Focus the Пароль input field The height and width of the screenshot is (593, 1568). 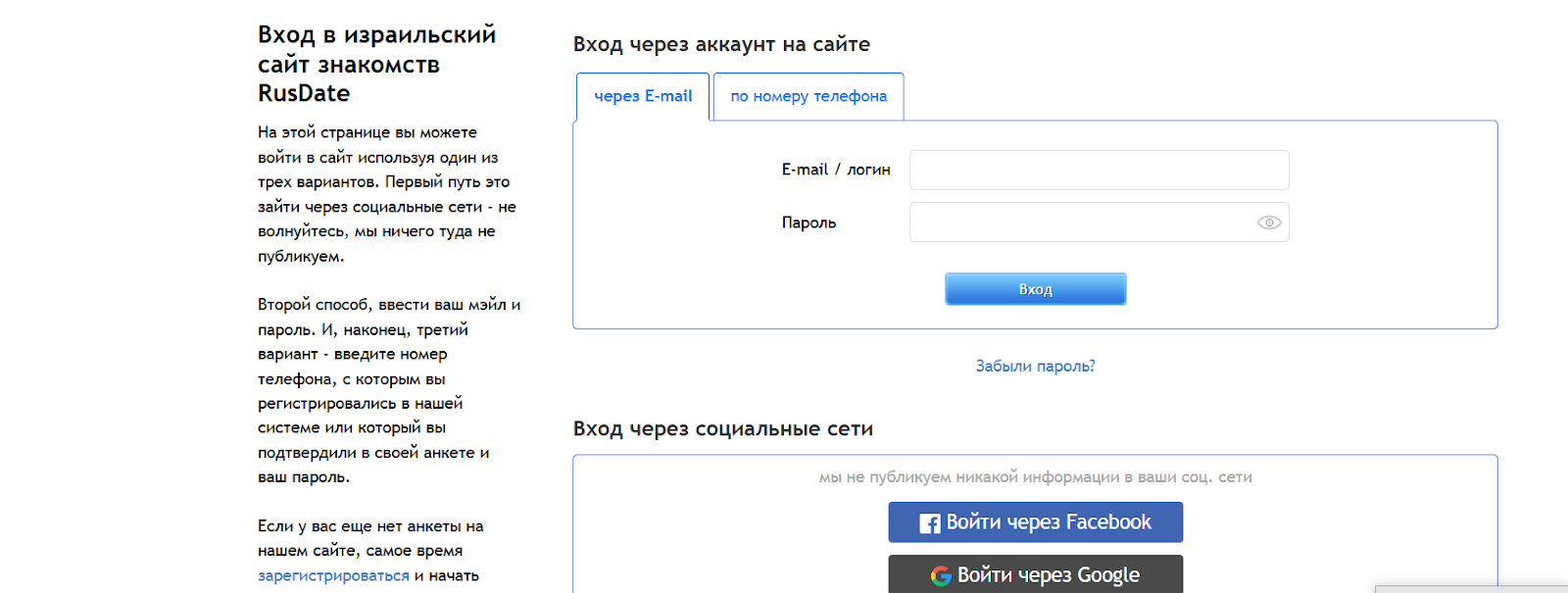click(x=1099, y=222)
